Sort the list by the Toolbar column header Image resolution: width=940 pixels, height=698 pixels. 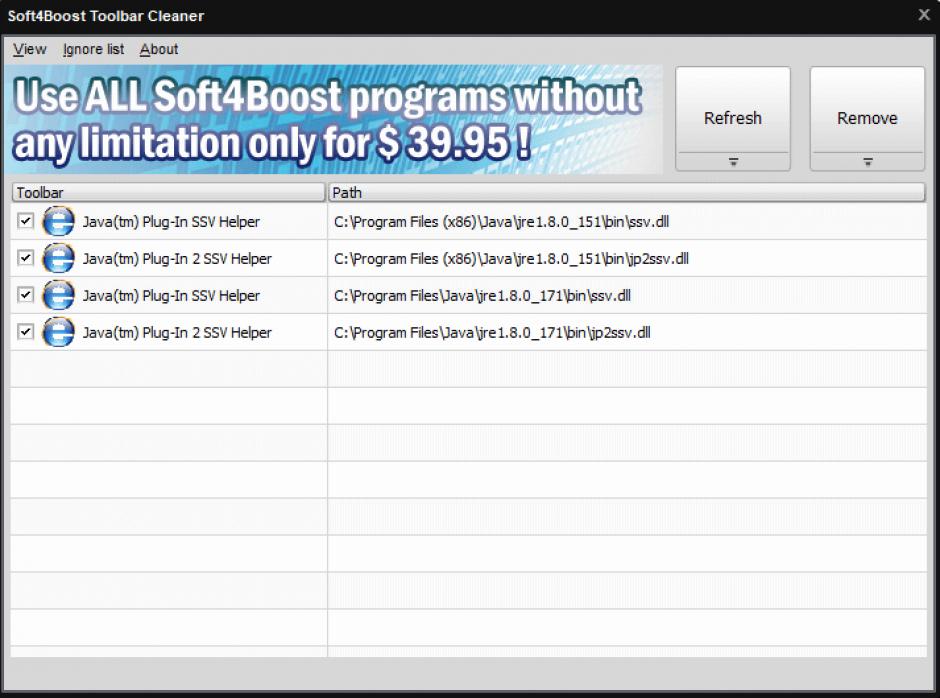tap(168, 192)
